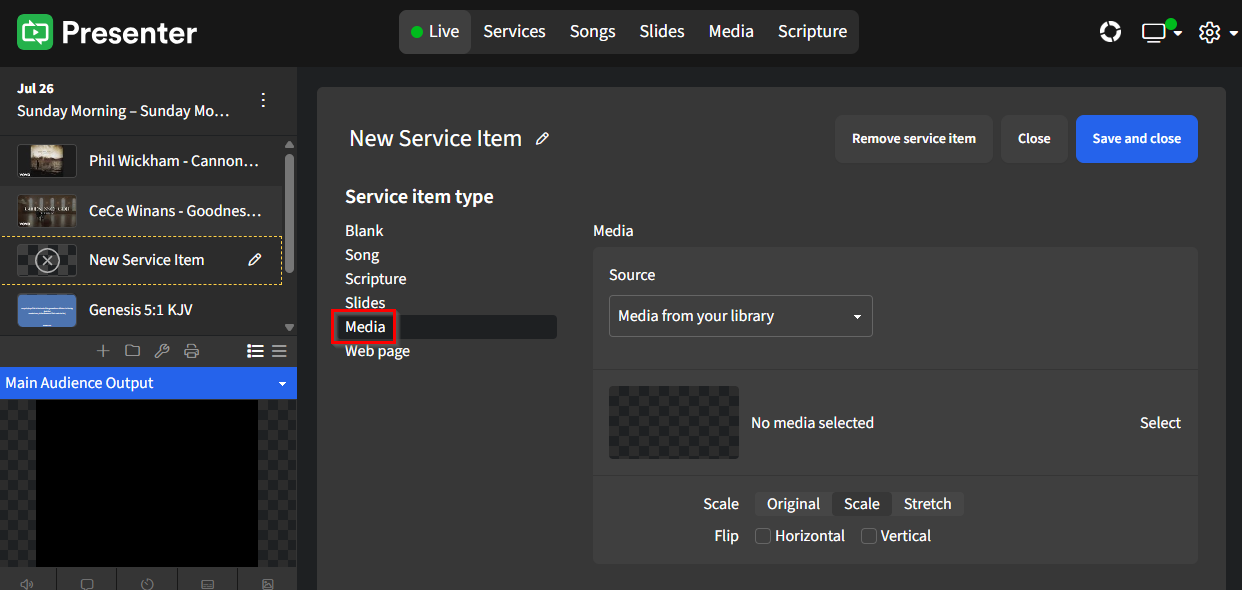Screen dimensions: 1242x590
Task: Select Genesis 5:1 KJV service item
Action: point(141,310)
